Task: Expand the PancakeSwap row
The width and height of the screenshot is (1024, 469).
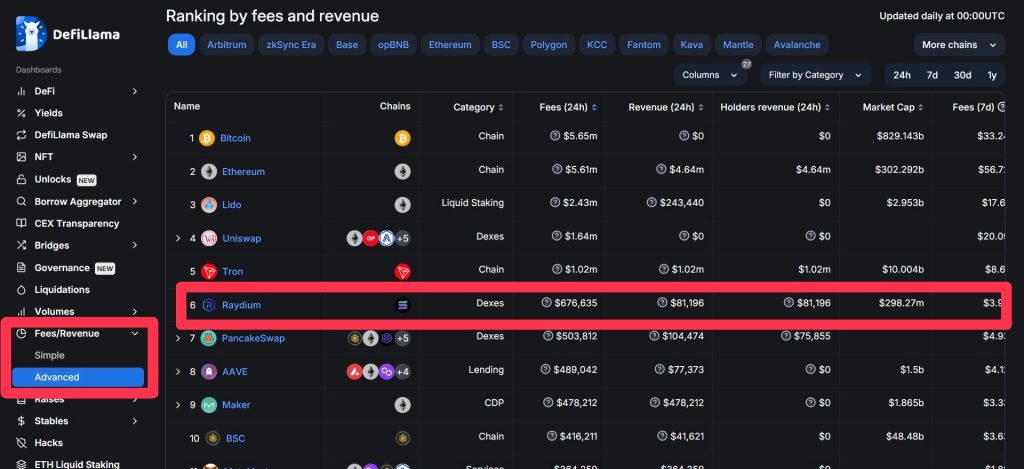Action: pyautogui.click(x=178, y=338)
